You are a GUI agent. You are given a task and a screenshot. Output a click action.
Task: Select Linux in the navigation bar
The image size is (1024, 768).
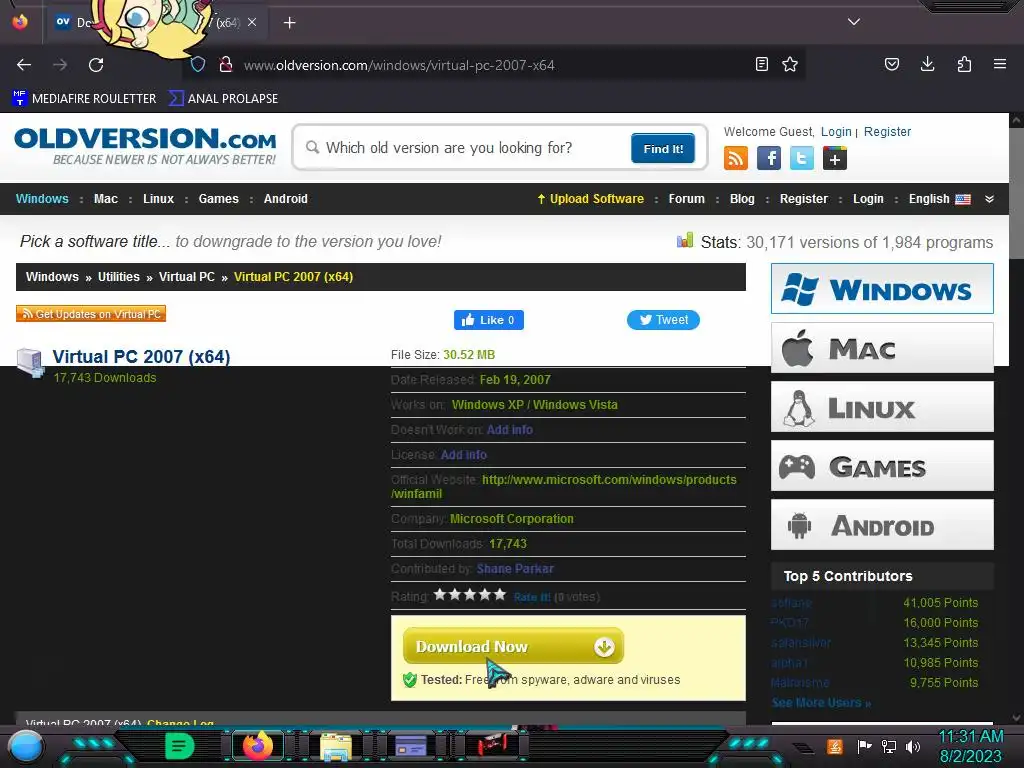(159, 199)
